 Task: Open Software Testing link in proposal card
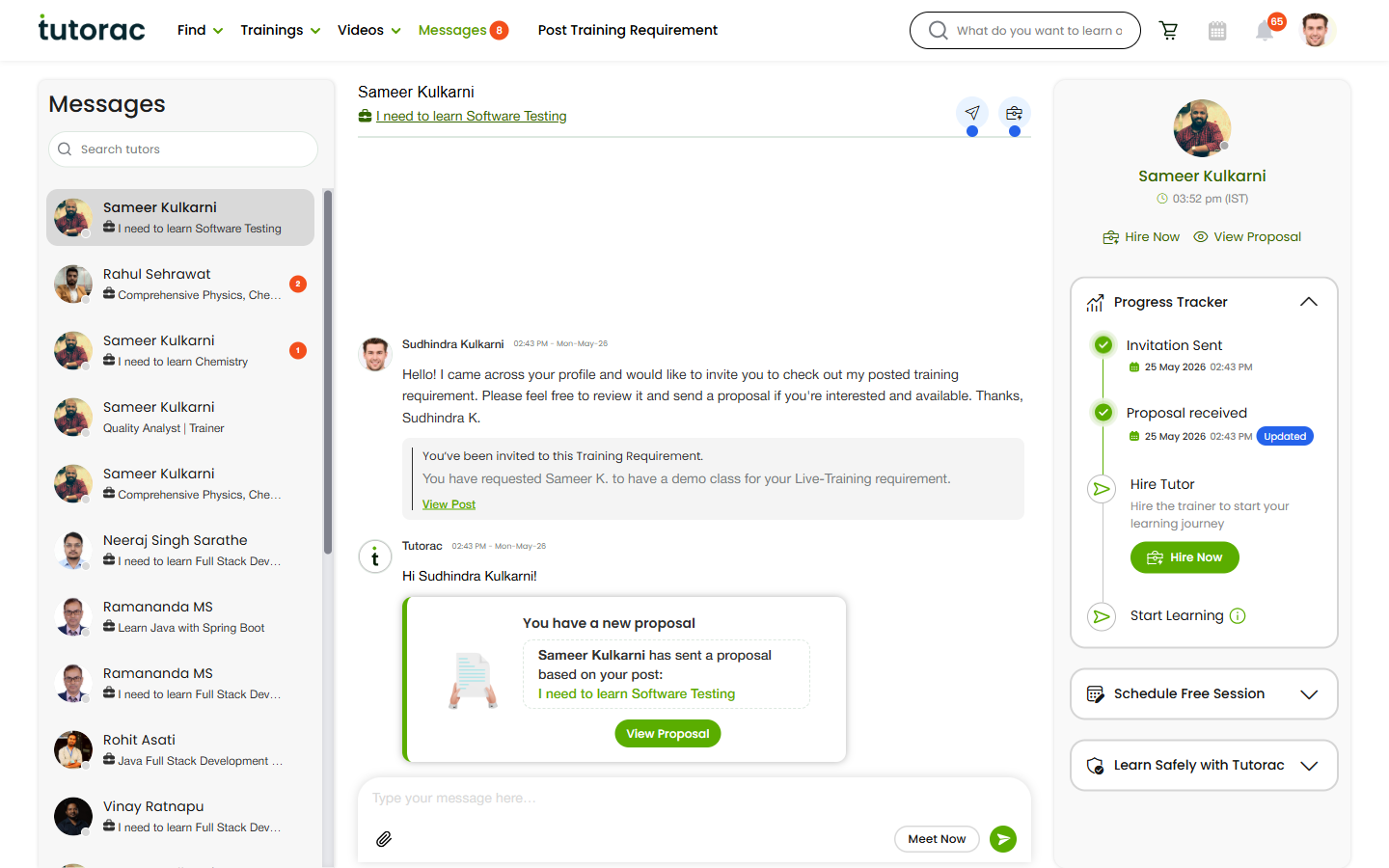[x=637, y=694]
